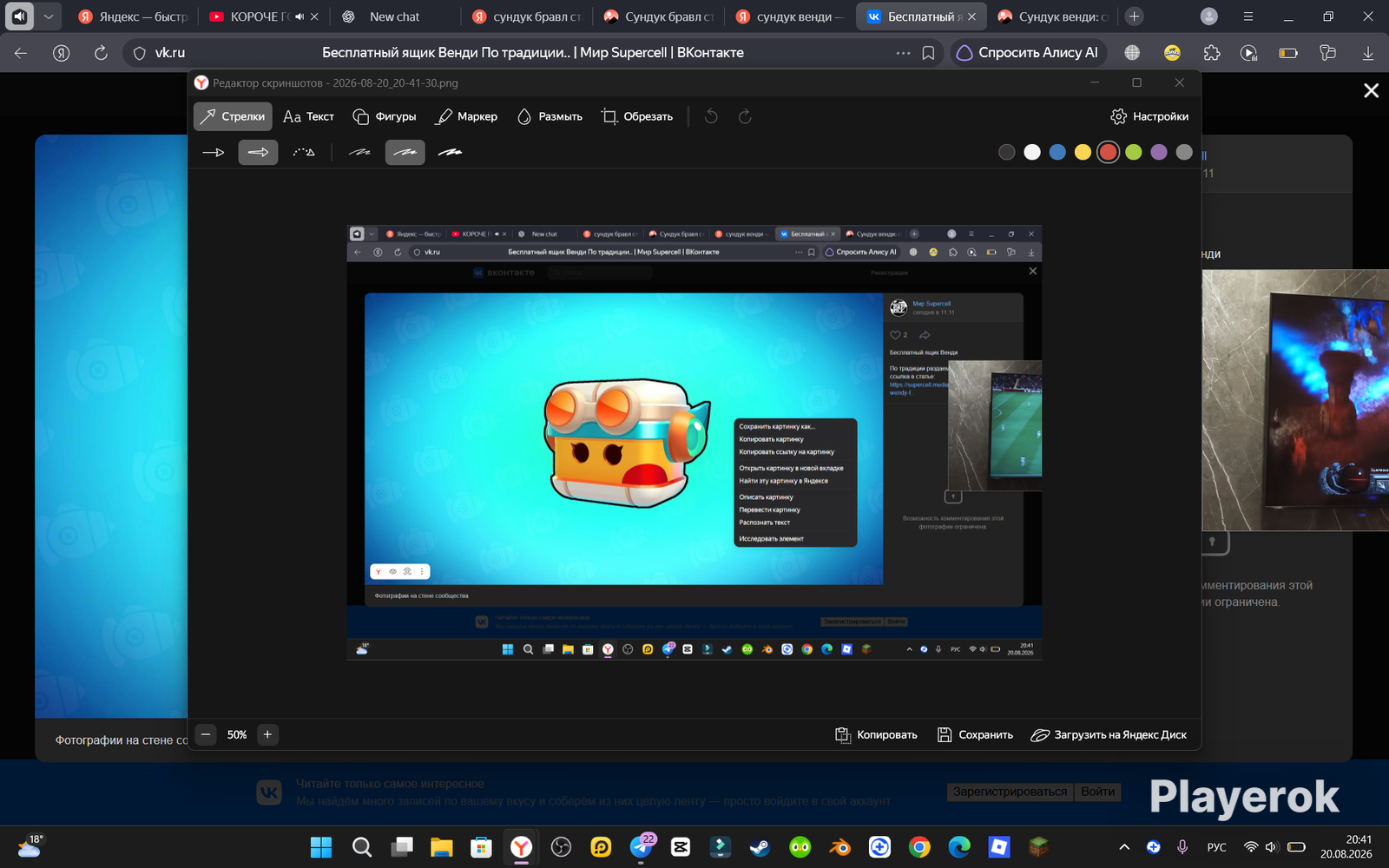The width and height of the screenshot is (1389, 868).
Task: Open browser downloads
Action: 1368,53
